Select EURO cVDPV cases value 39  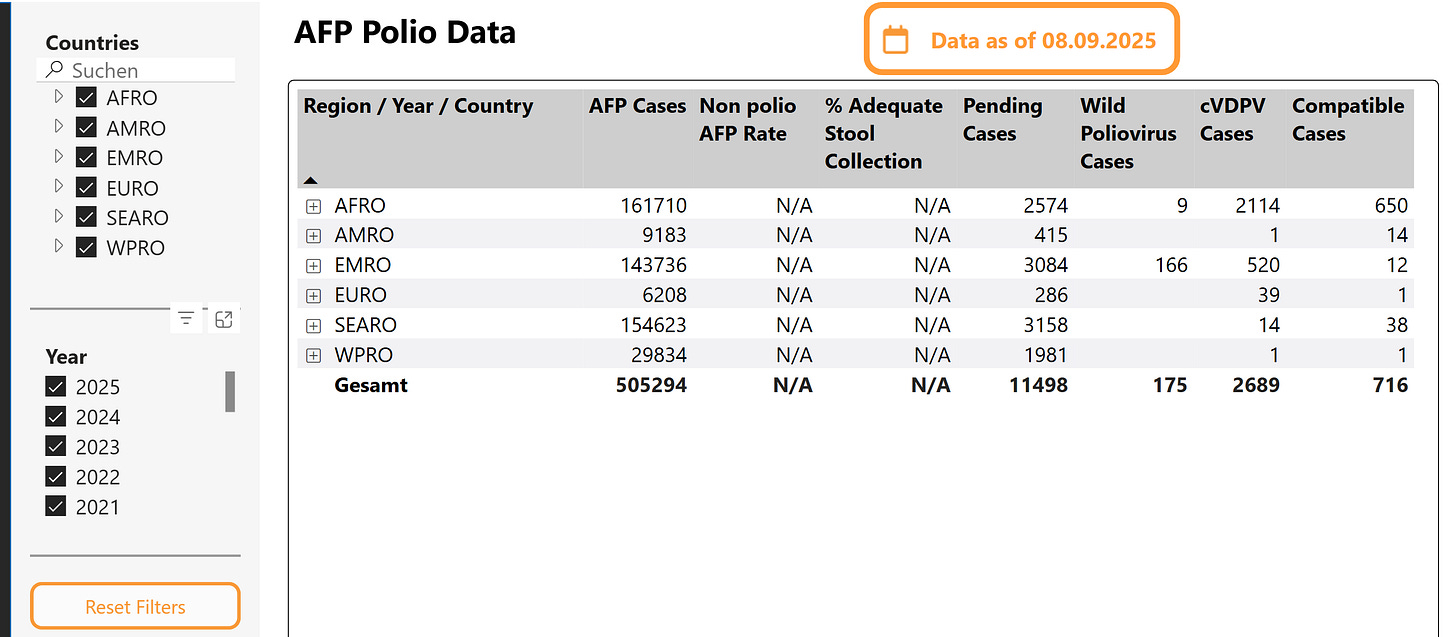click(x=1268, y=295)
